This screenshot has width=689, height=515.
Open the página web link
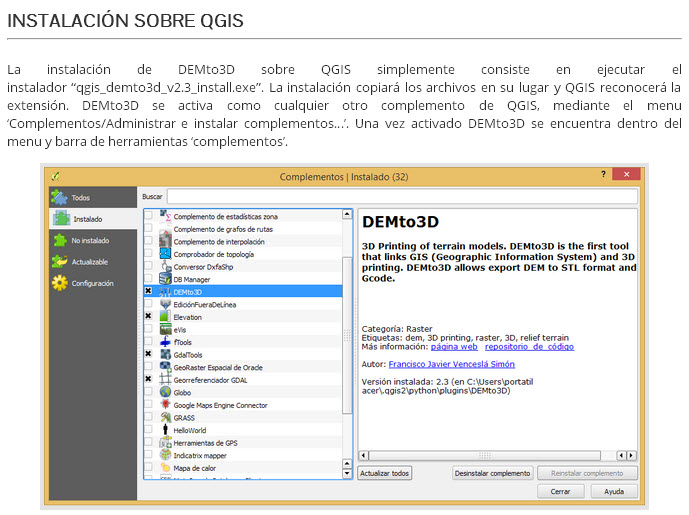pyautogui.click(x=454, y=347)
